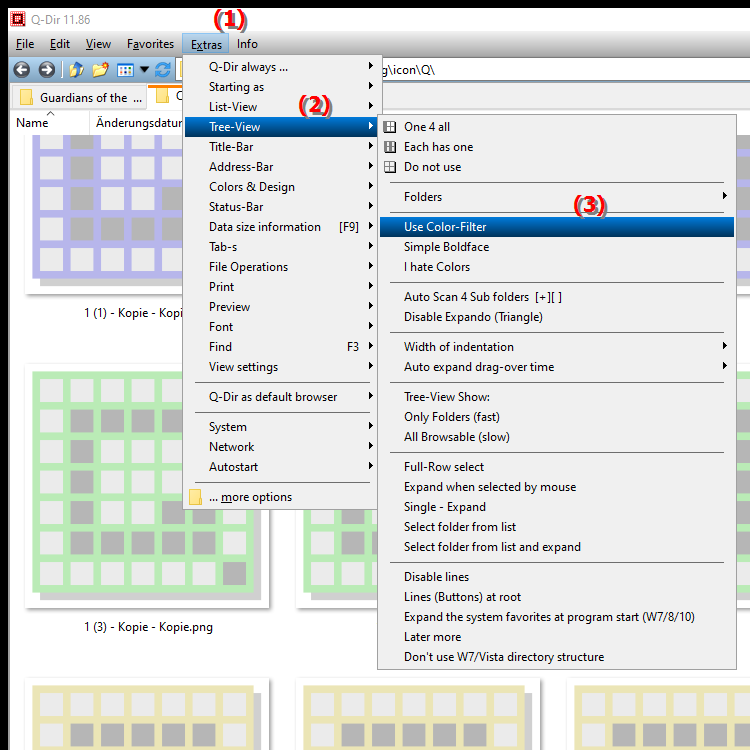Click the Forward navigation arrow icon
The width and height of the screenshot is (750, 750).
46,70
